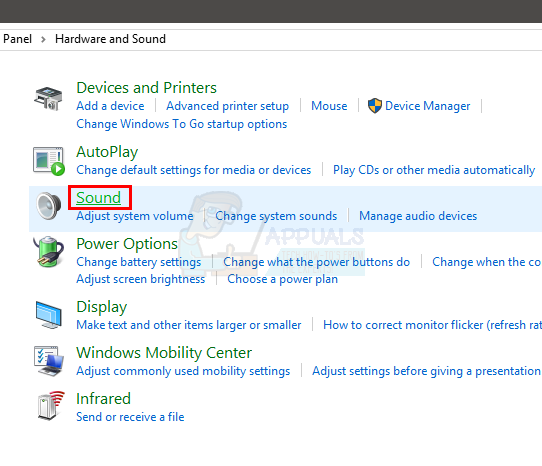Click Play CDs or other media automatically
Viewport: 542px width, 466px height.
point(434,170)
